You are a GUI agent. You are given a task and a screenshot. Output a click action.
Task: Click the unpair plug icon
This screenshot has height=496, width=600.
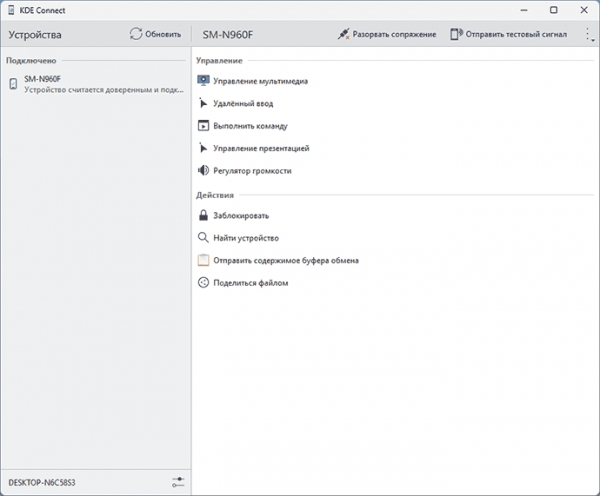click(x=343, y=34)
